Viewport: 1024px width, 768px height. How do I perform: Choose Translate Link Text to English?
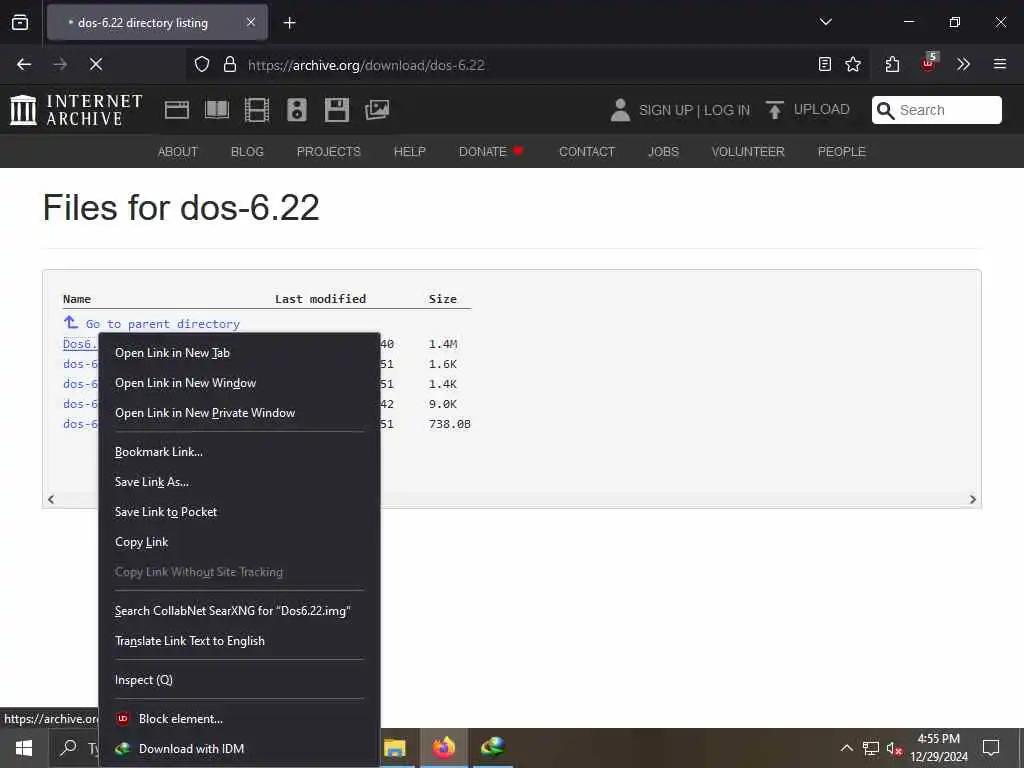pos(239,641)
